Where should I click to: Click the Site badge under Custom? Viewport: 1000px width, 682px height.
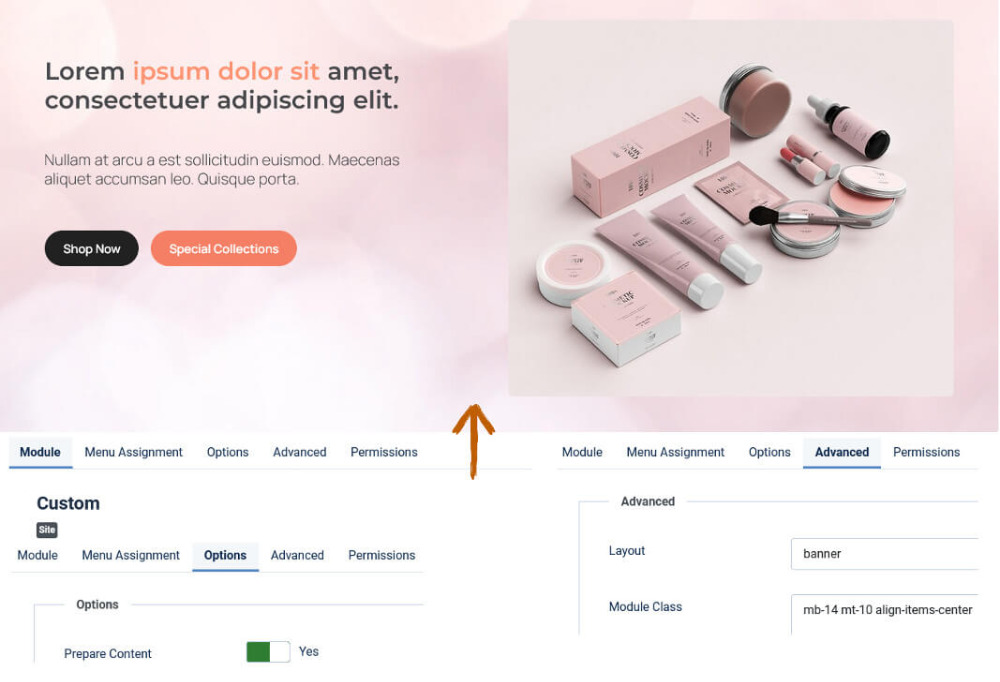click(47, 530)
